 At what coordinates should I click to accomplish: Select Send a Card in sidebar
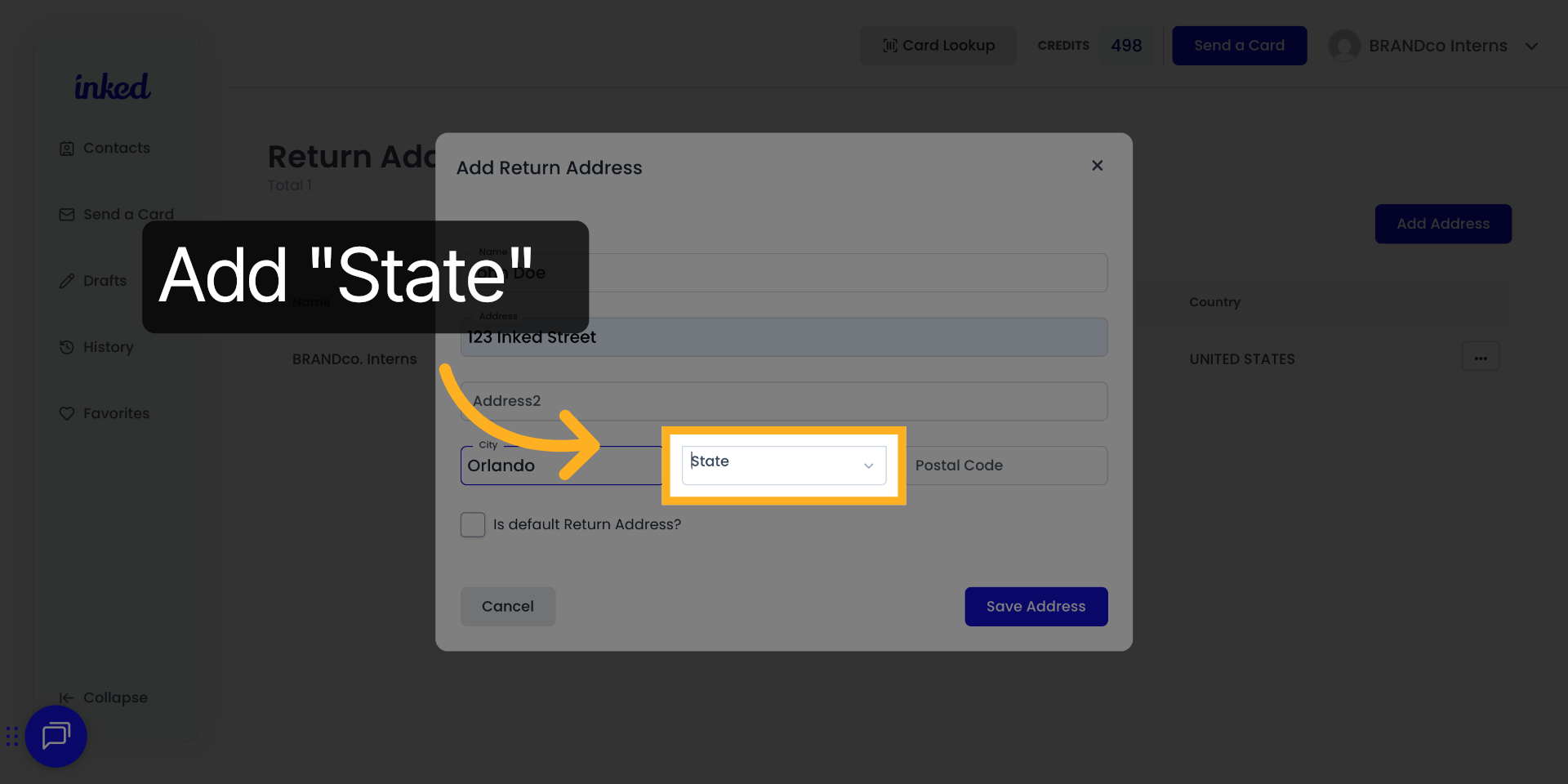click(x=128, y=214)
